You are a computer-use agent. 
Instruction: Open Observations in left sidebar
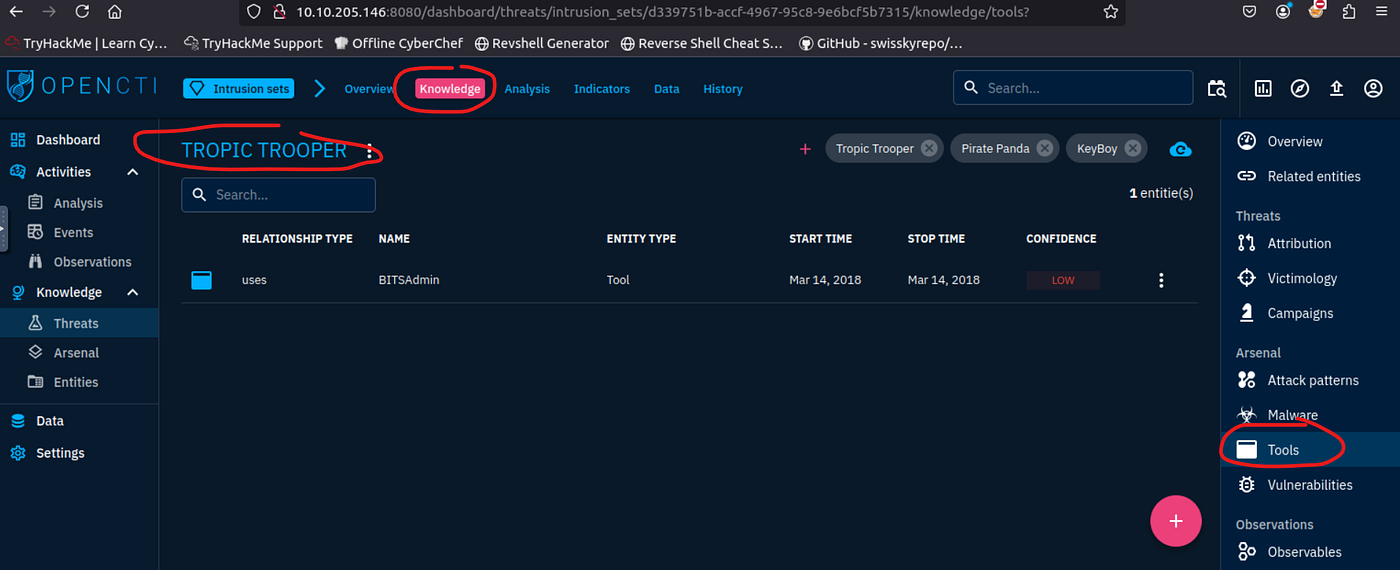coord(79,262)
